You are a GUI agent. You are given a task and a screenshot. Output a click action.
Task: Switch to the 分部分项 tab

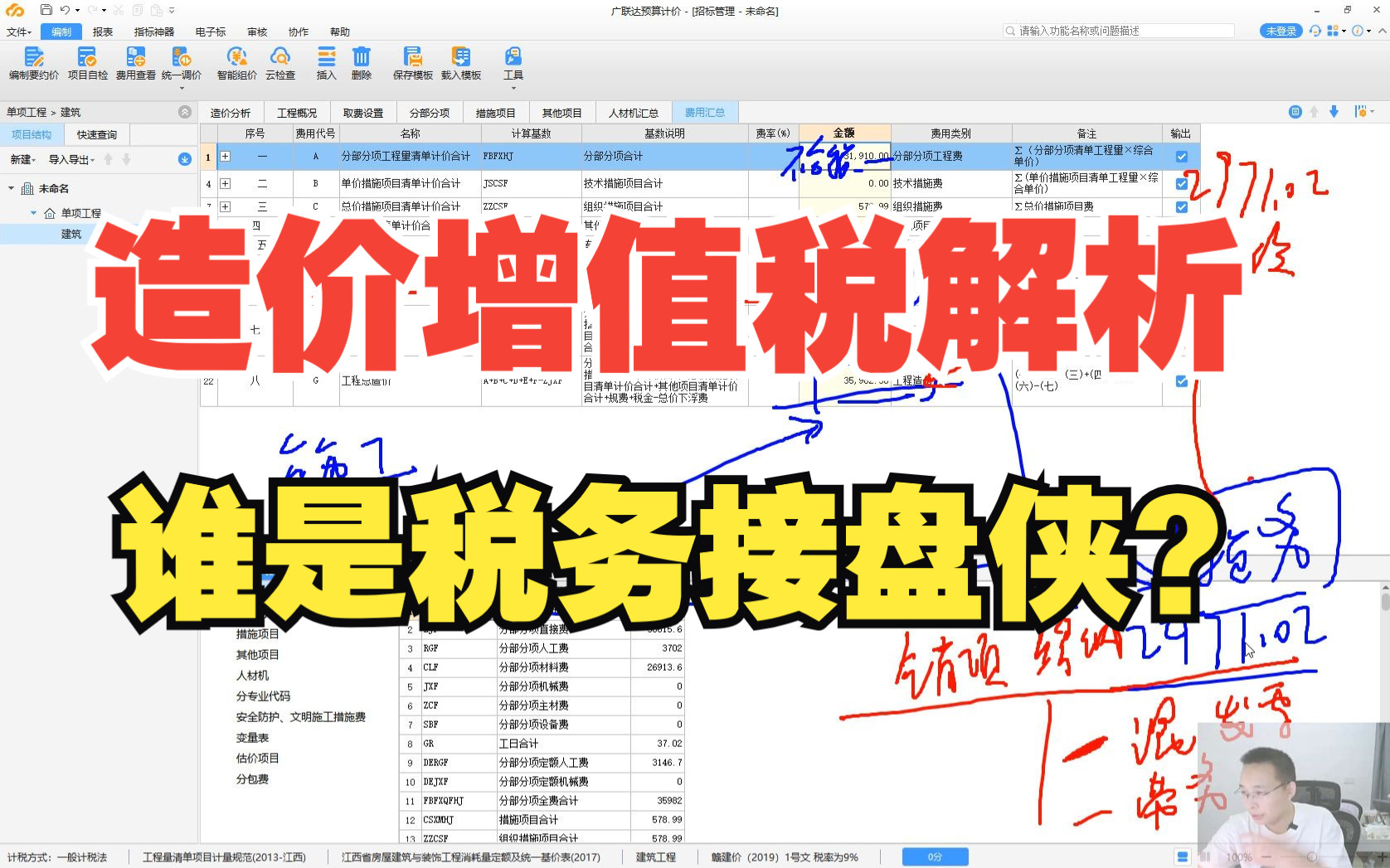point(430,113)
